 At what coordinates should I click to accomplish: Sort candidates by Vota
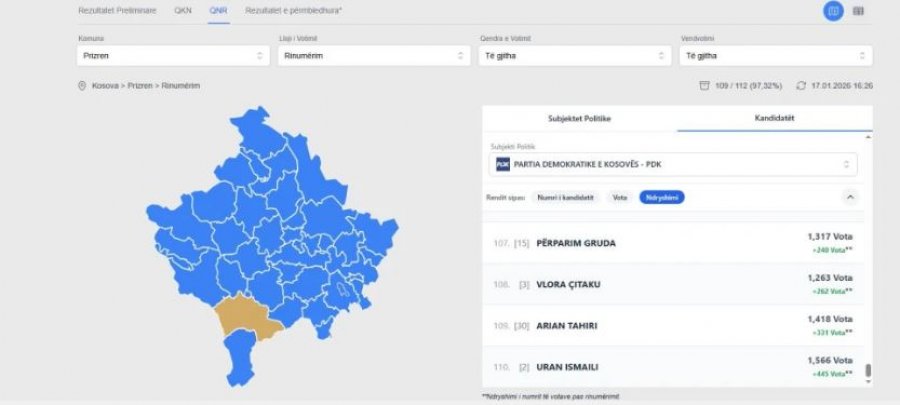coord(620,197)
